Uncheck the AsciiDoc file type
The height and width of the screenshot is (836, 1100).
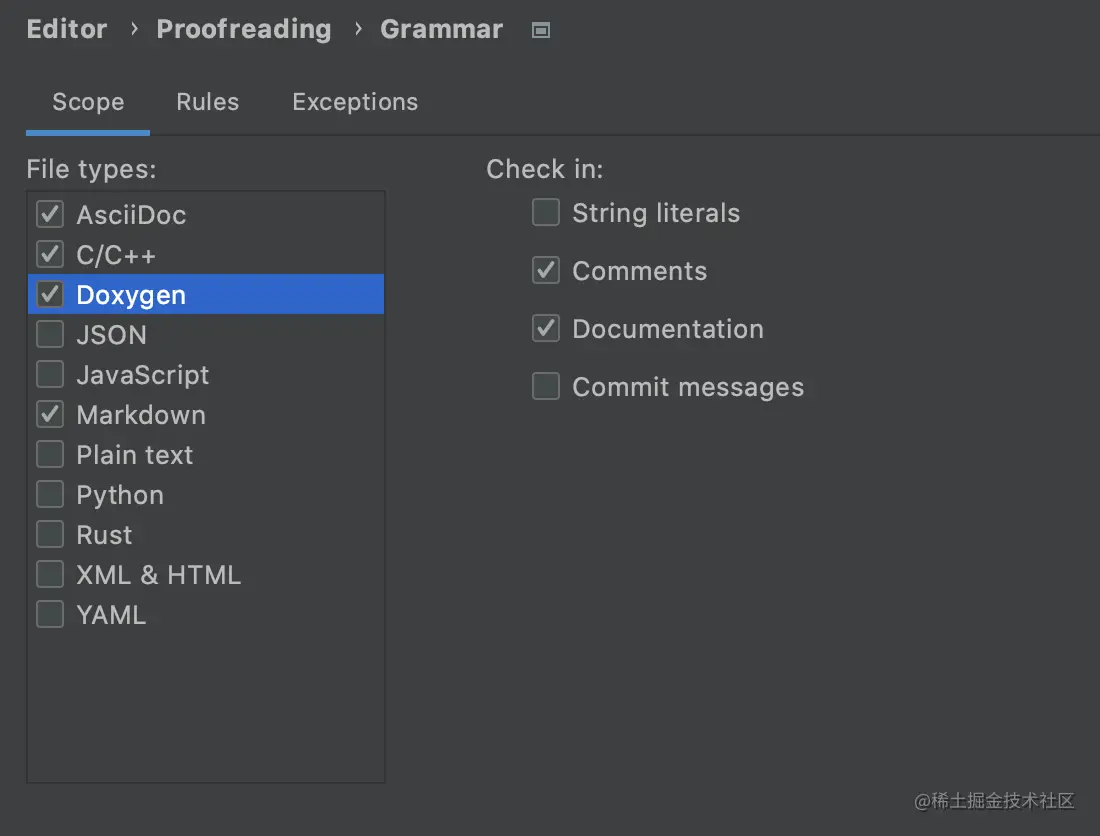(50, 215)
